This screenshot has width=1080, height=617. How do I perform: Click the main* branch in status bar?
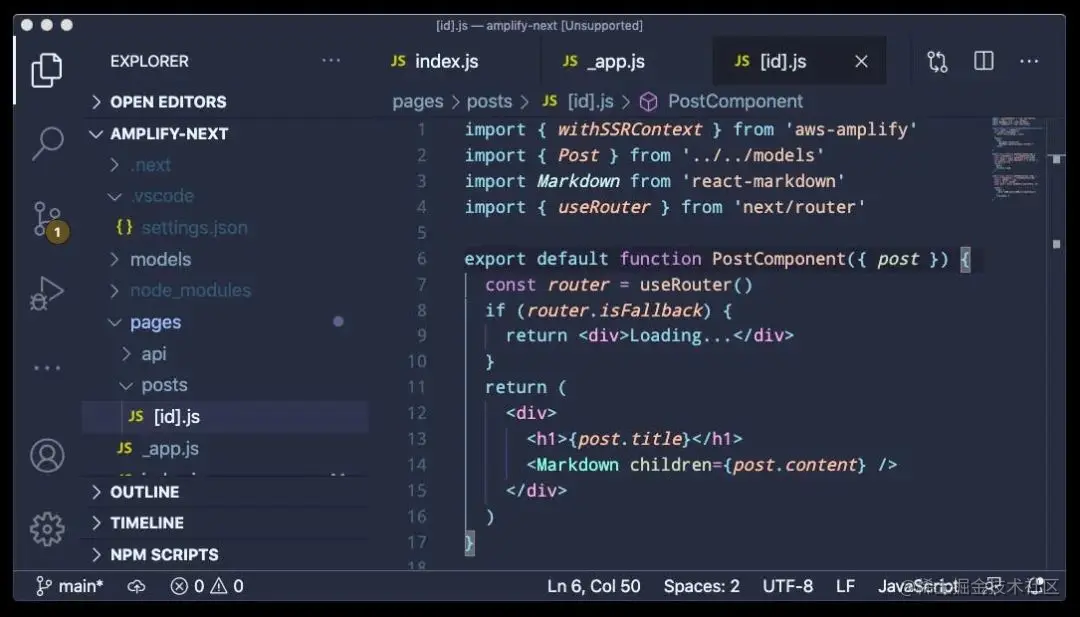[x=70, y=586]
